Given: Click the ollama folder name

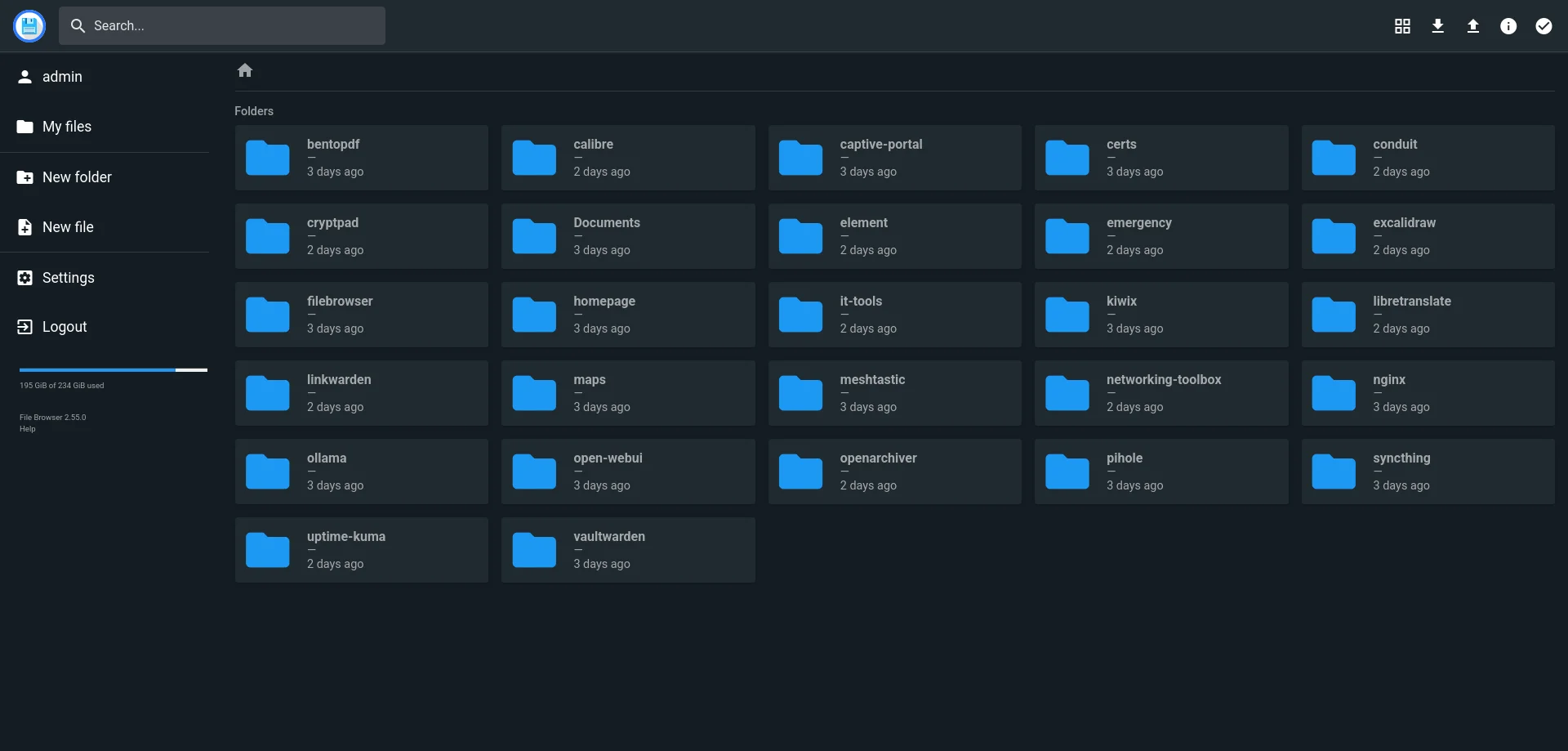Looking at the screenshot, I should coord(327,458).
